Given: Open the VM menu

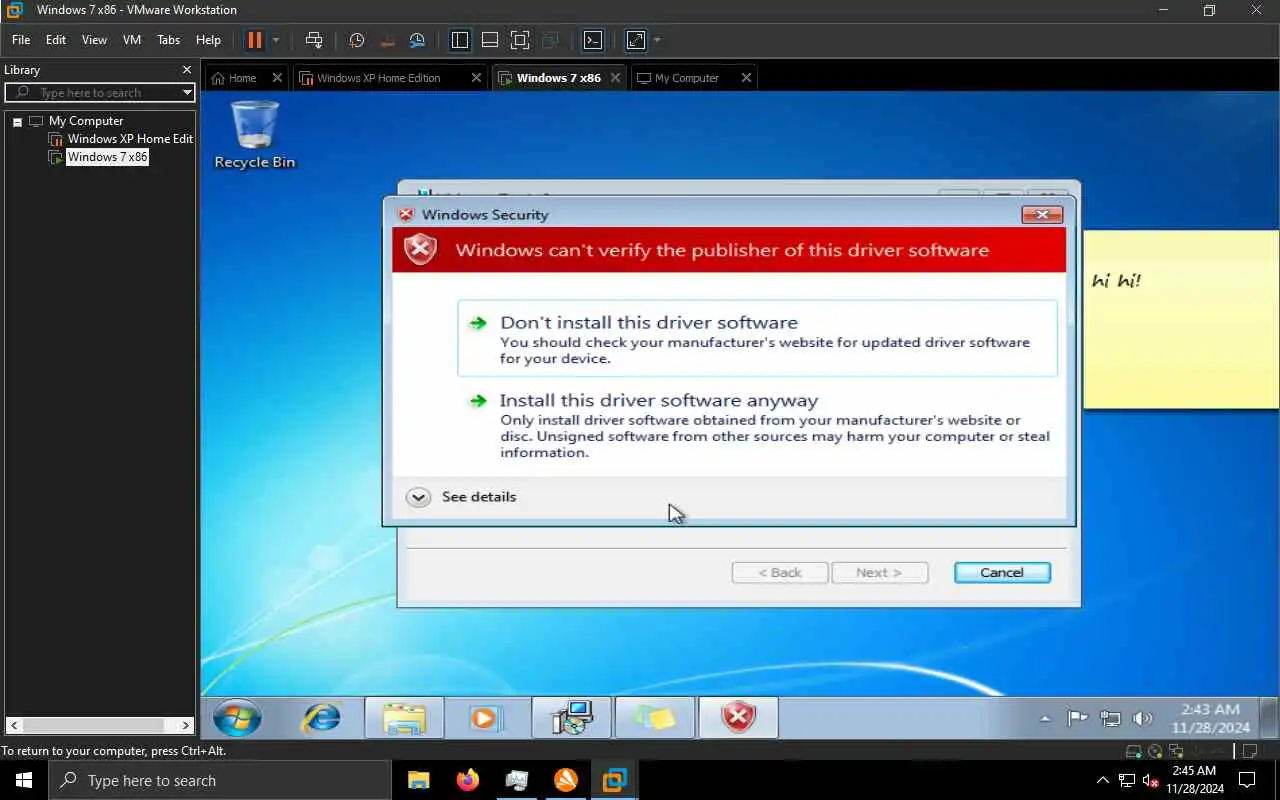Looking at the screenshot, I should [132, 40].
